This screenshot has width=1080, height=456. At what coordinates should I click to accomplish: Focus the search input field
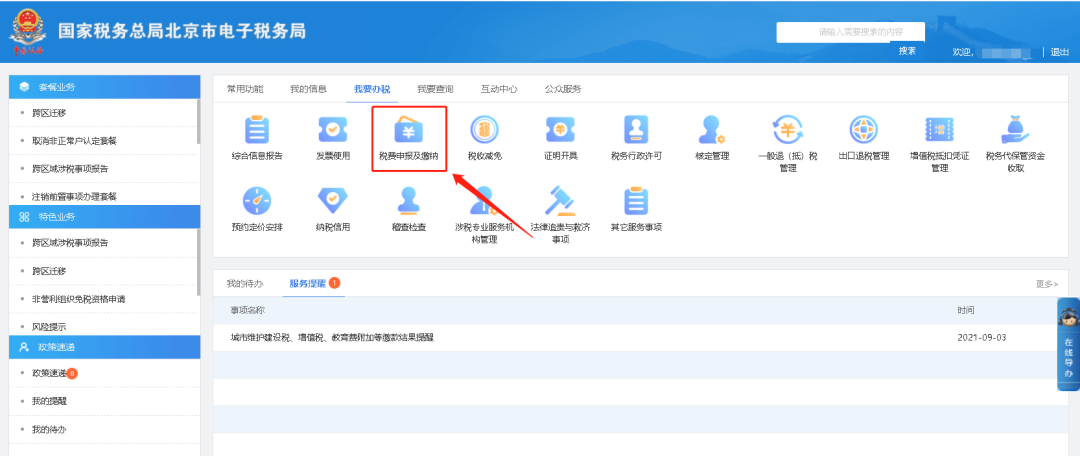pyautogui.click(x=851, y=32)
